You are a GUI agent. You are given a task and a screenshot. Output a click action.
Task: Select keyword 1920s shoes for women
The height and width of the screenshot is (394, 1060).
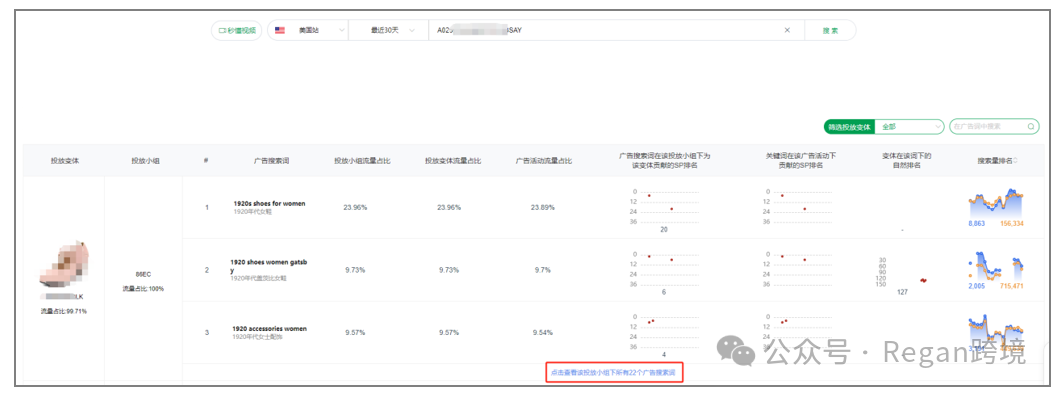[269, 203]
